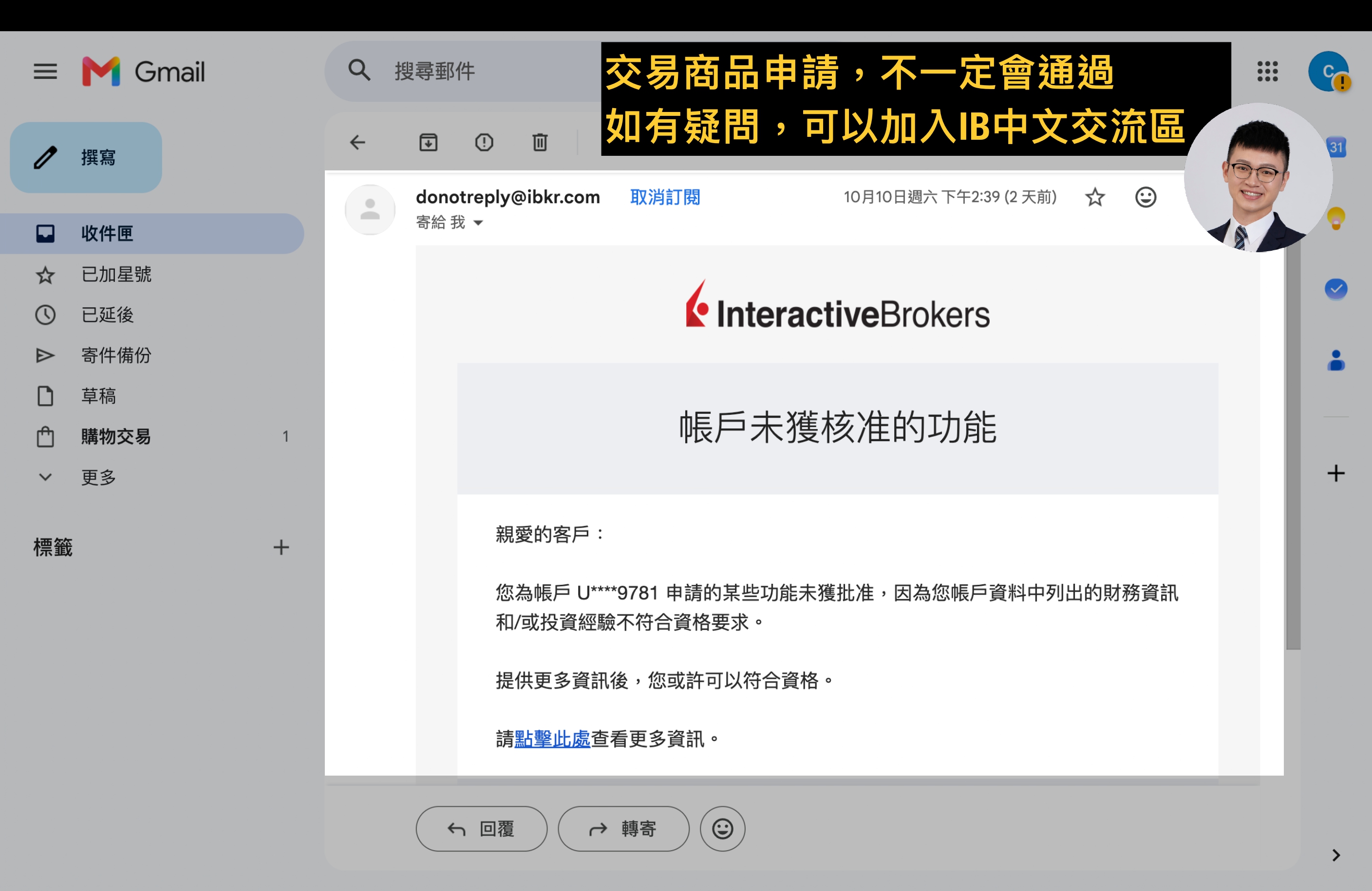
Task: Archive this email
Action: point(428,142)
